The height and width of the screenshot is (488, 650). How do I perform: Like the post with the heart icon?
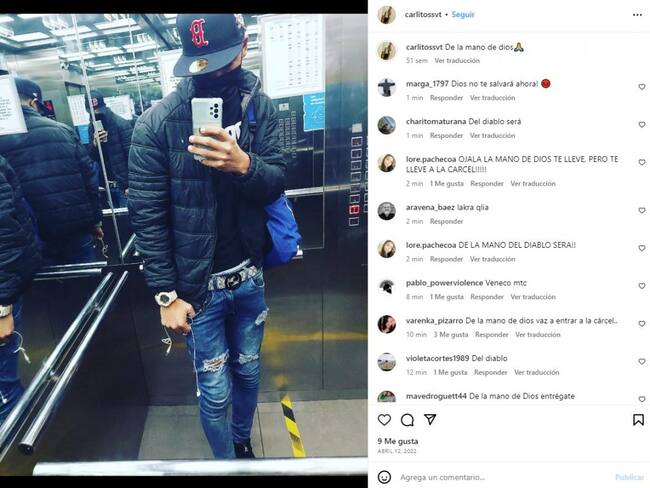(384, 420)
